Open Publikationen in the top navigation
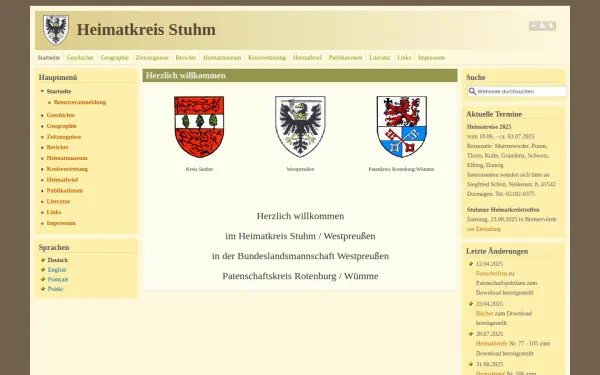This screenshot has width=600, height=375. (345, 58)
